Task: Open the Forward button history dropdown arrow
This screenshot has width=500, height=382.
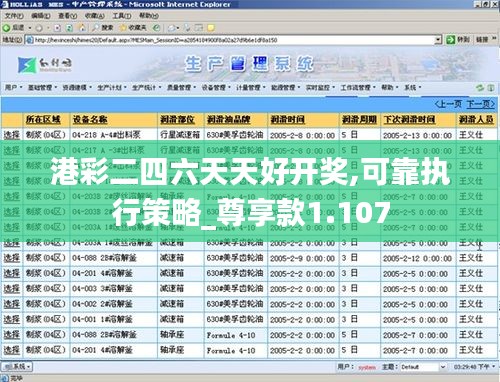Action: point(48,28)
